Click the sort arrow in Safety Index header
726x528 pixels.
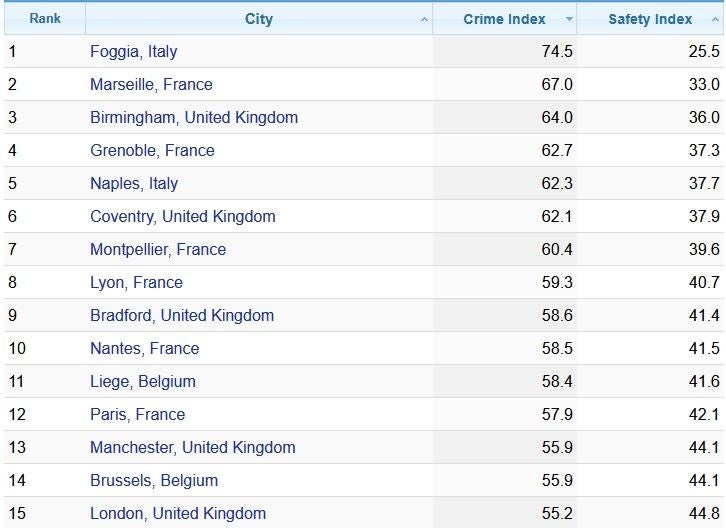715,19
